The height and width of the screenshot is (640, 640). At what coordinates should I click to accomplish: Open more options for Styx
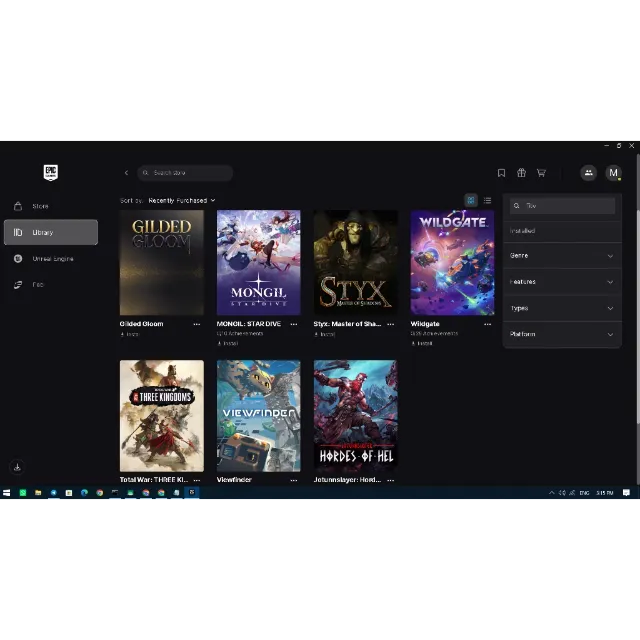(391, 324)
